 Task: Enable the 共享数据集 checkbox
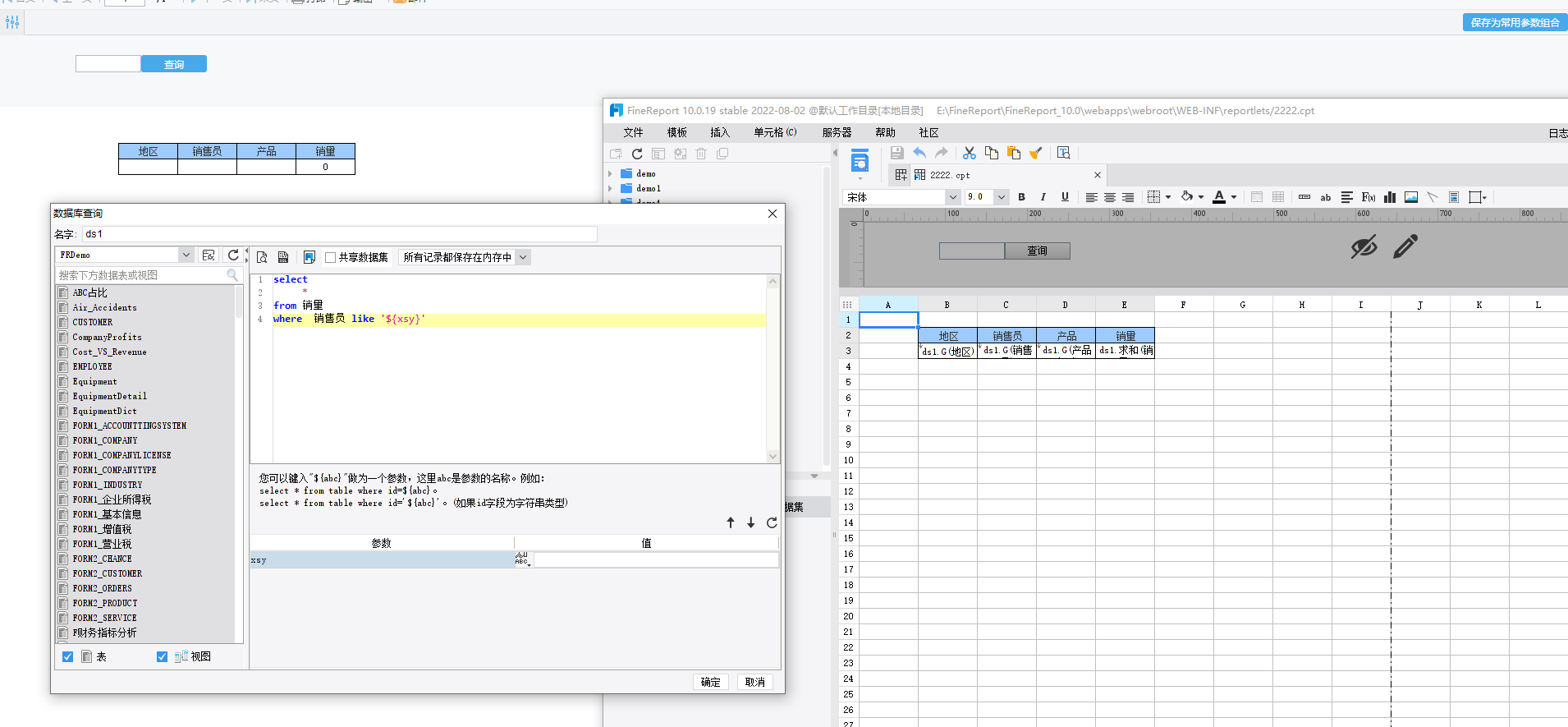coord(330,257)
